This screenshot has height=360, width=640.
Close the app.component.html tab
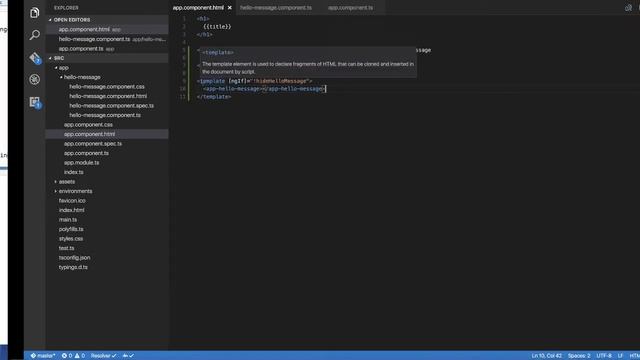pyautogui.click(x=230, y=8)
